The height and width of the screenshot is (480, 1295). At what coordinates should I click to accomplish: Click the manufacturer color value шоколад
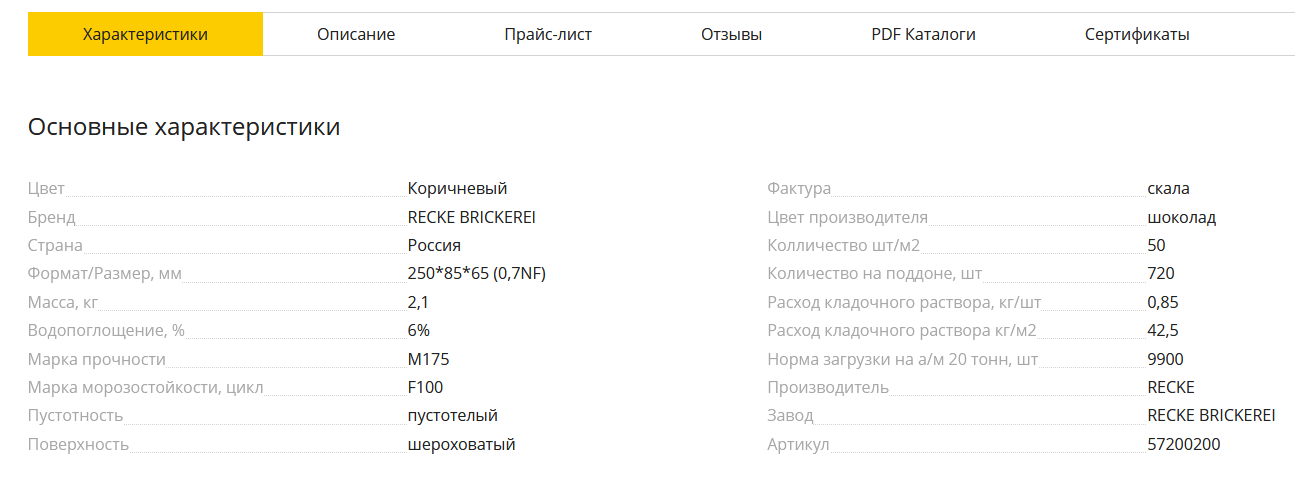coord(1182,217)
